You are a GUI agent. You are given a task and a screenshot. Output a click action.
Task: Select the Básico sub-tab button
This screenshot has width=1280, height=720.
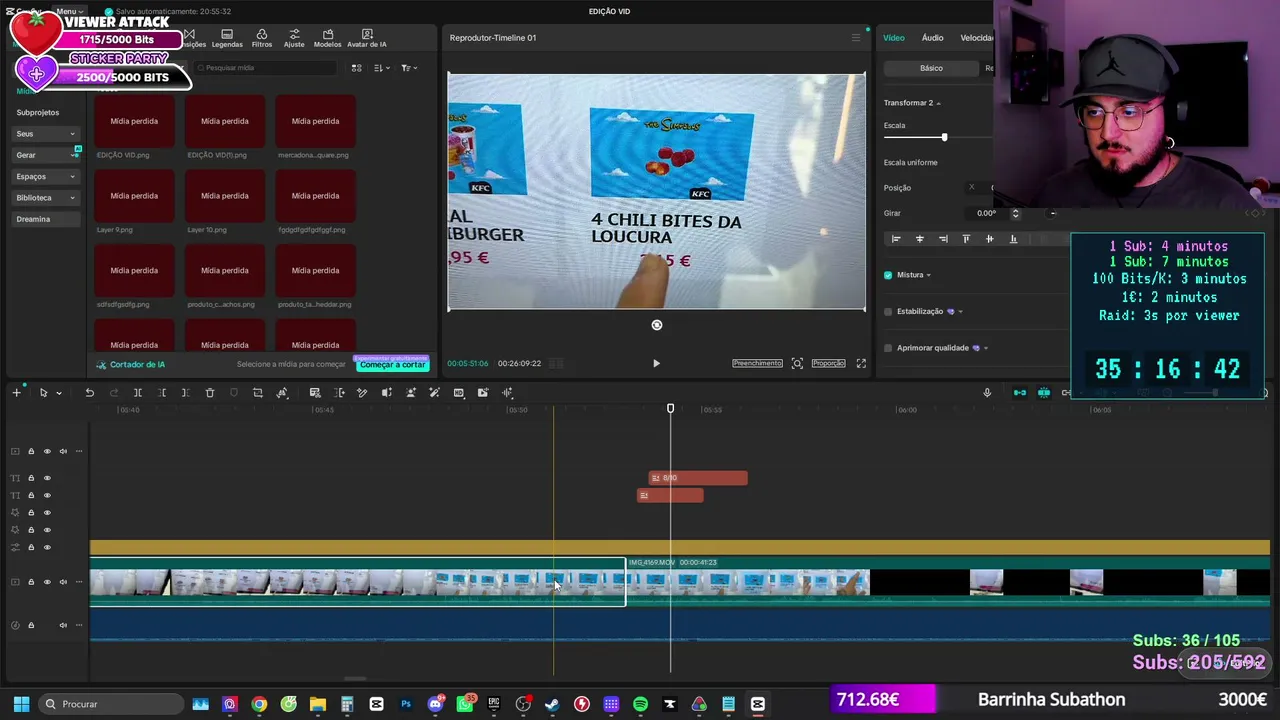coord(931,68)
